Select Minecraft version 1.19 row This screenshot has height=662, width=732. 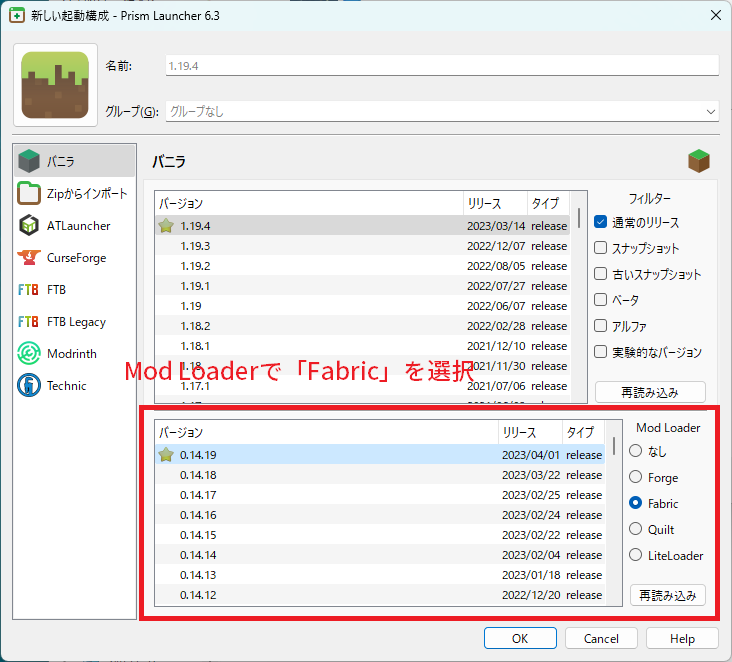click(x=362, y=306)
